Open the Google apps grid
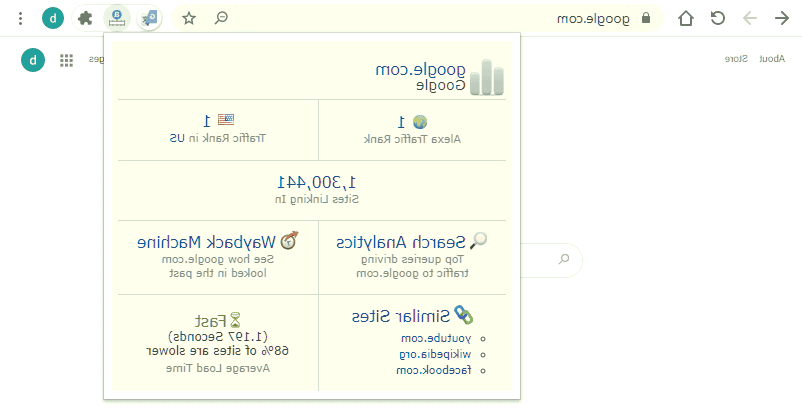This screenshot has width=802, height=416. pos(66,60)
